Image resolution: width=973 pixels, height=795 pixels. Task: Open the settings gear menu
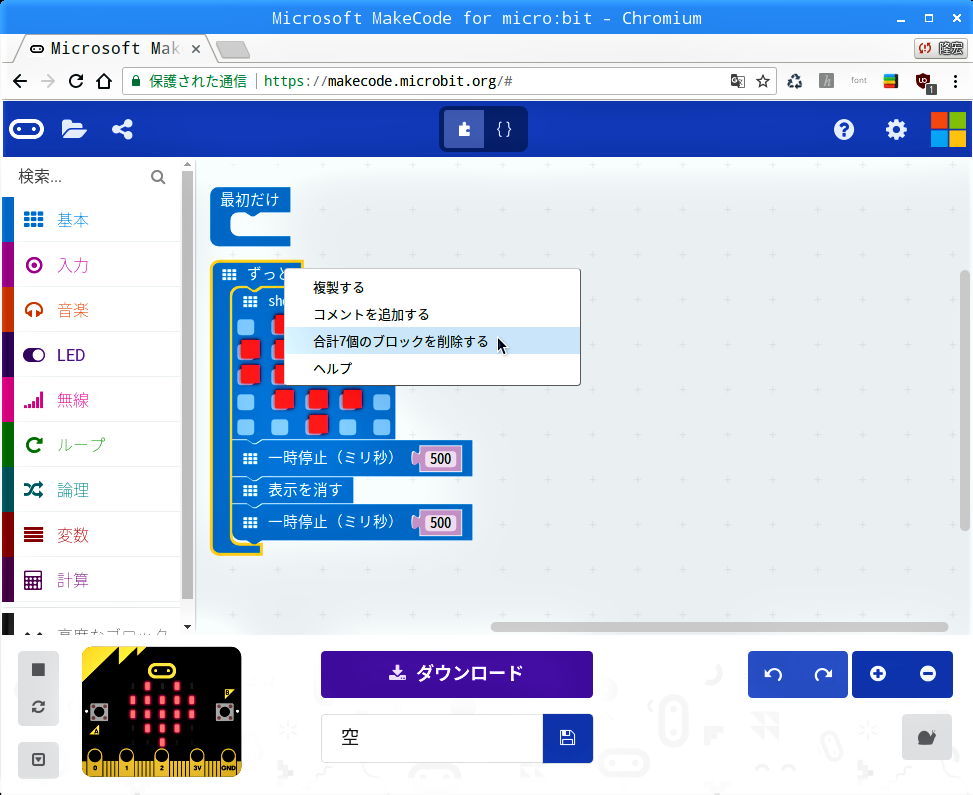coord(896,129)
